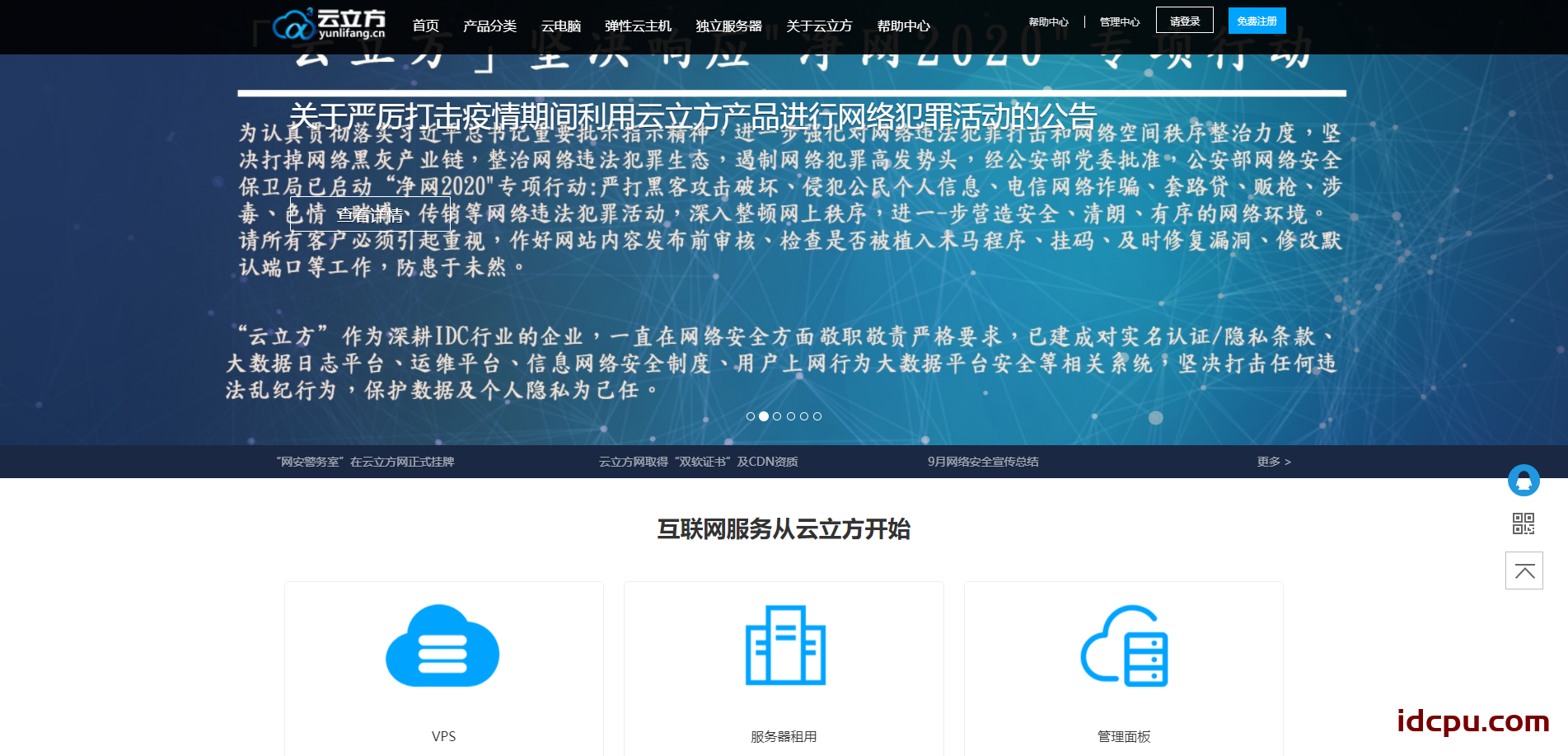Click the 管理中心 link
The width and height of the screenshot is (1568, 756).
[1120, 22]
